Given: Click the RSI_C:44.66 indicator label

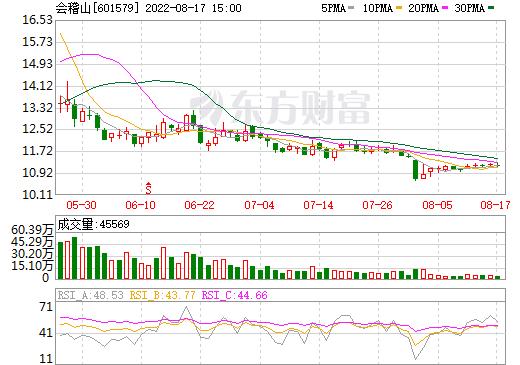Looking at the screenshot, I should [x=235, y=295].
